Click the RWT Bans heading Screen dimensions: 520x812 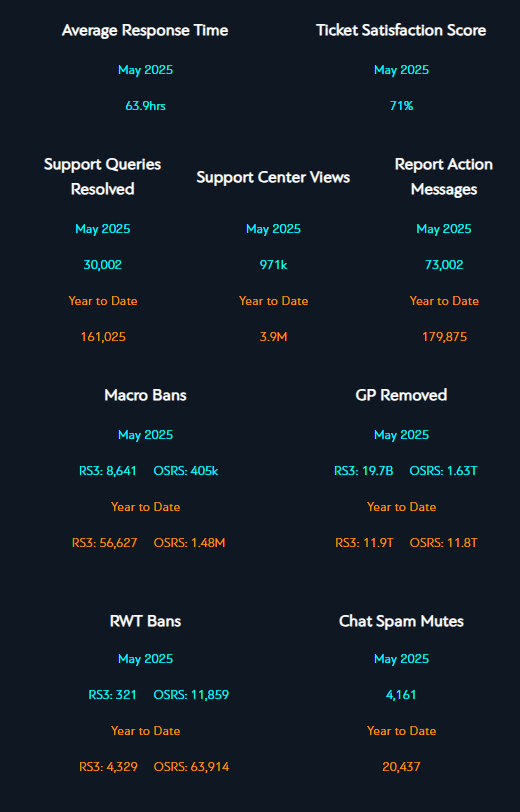pos(146,621)
